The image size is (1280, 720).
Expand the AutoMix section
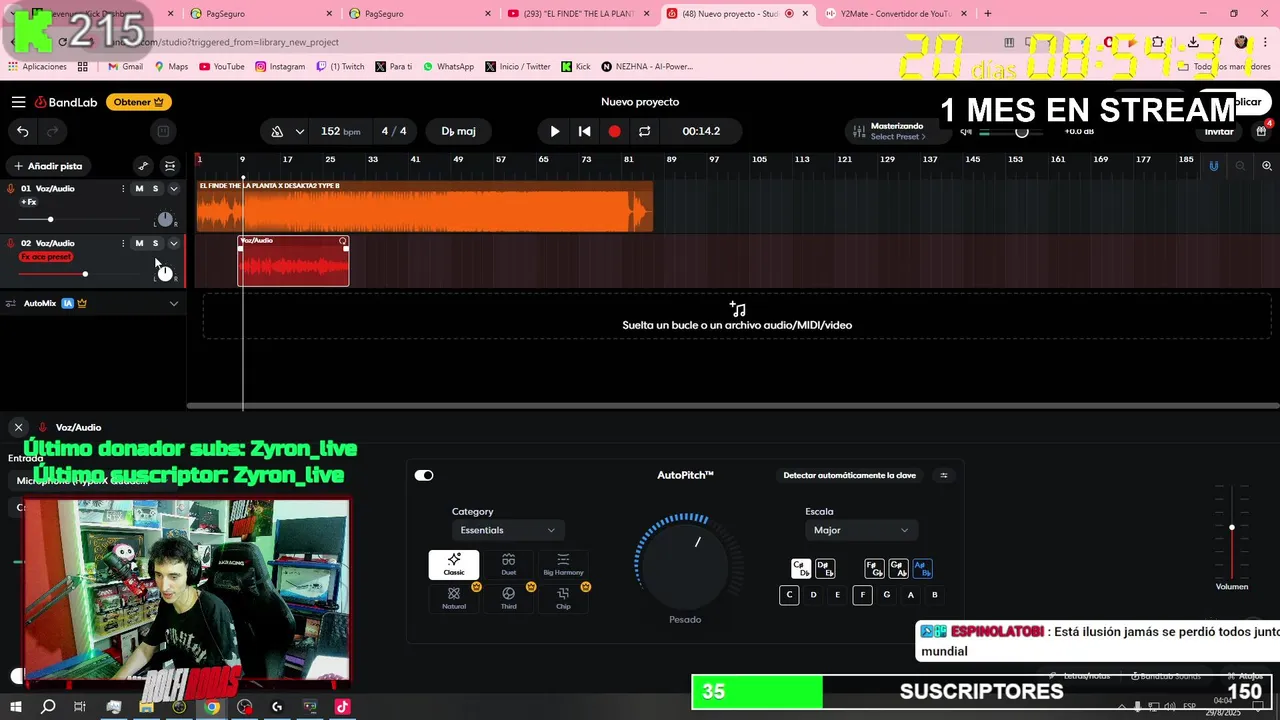point(174,303)
